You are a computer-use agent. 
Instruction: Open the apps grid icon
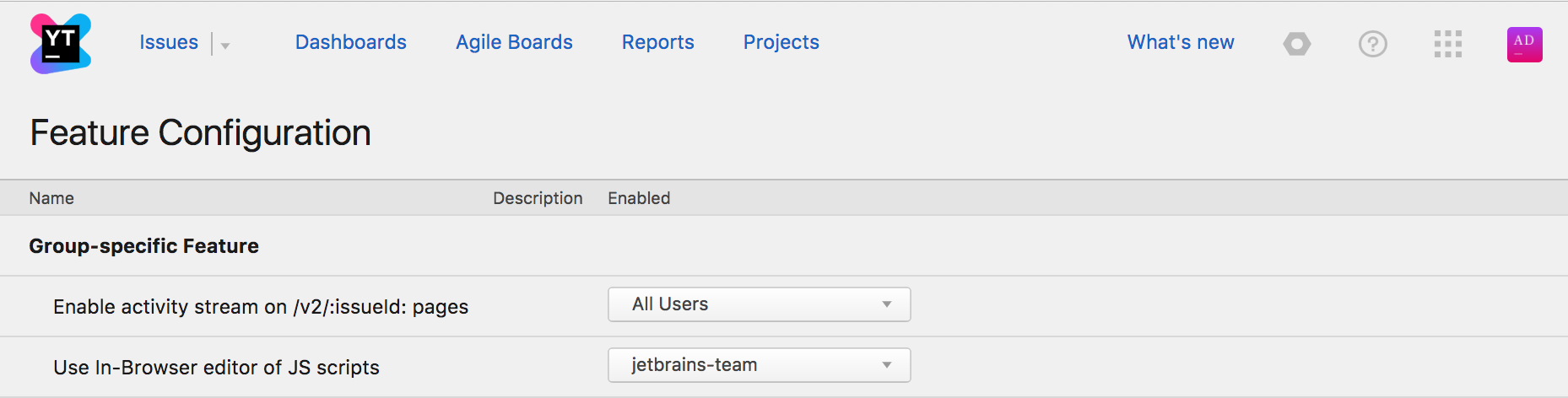coord(1448,44)
